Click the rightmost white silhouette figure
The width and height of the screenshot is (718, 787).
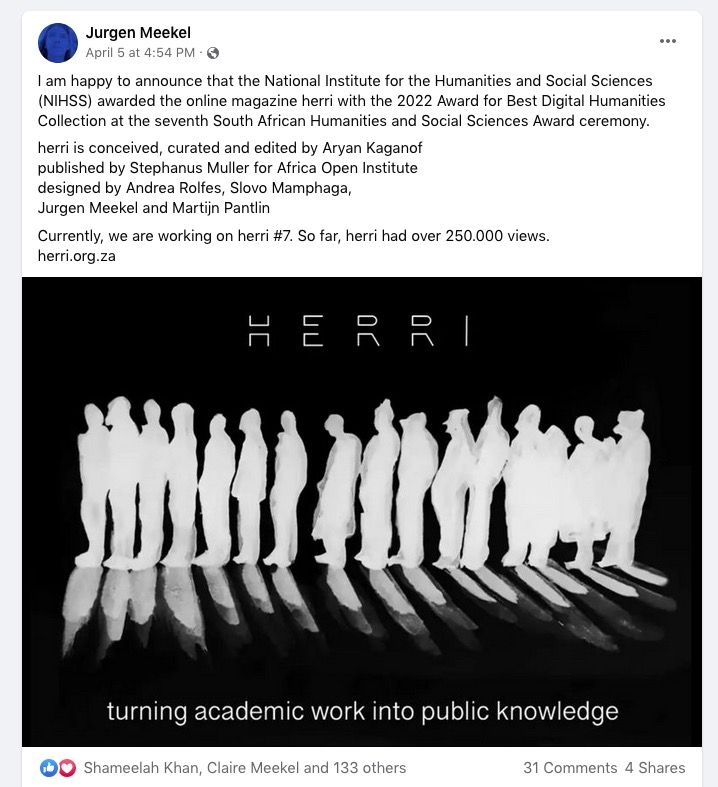click(628, 489)
